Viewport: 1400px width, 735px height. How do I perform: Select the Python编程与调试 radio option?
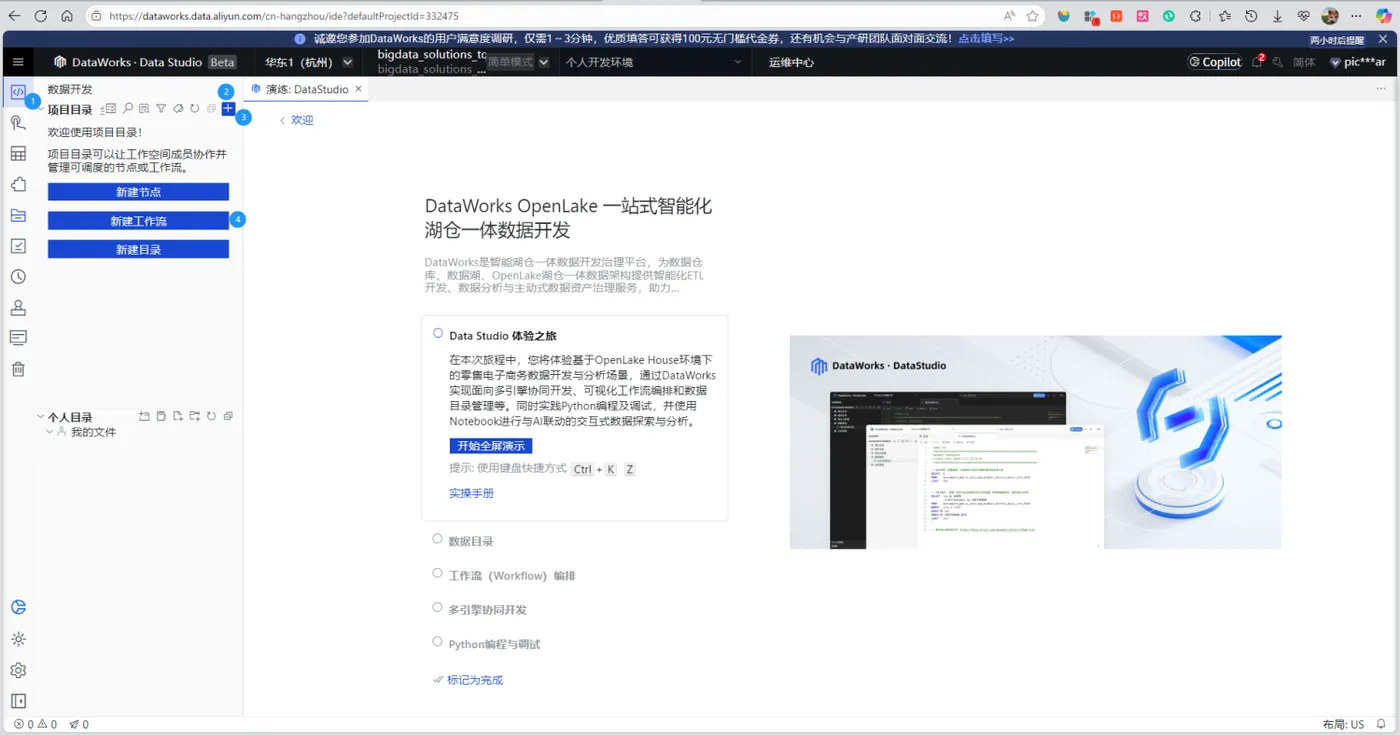click(x=438, y=641)
